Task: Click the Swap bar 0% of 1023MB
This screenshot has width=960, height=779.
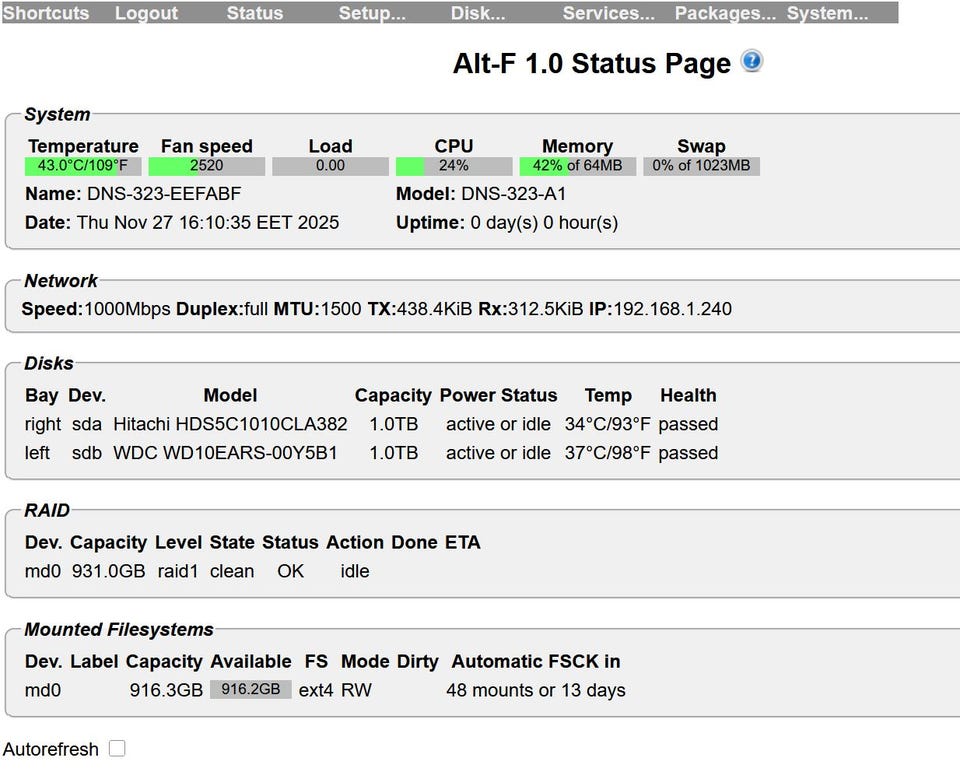Action: click(x=702, y=166)
